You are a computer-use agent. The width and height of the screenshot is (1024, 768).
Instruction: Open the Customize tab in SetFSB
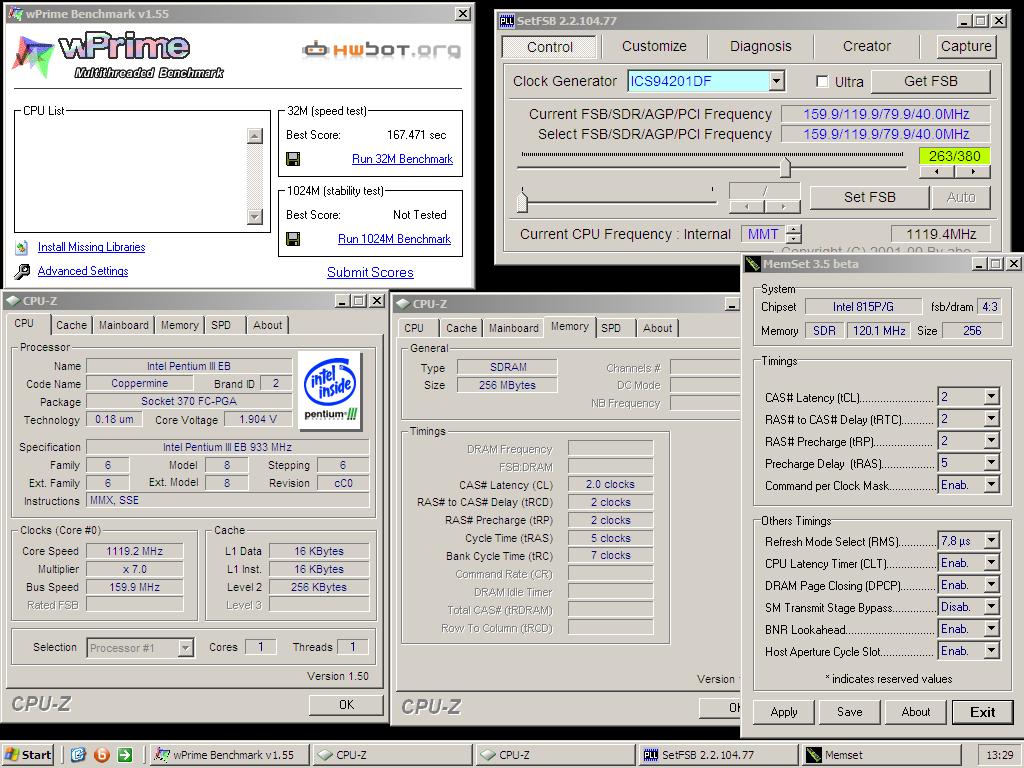pos(654,46)
